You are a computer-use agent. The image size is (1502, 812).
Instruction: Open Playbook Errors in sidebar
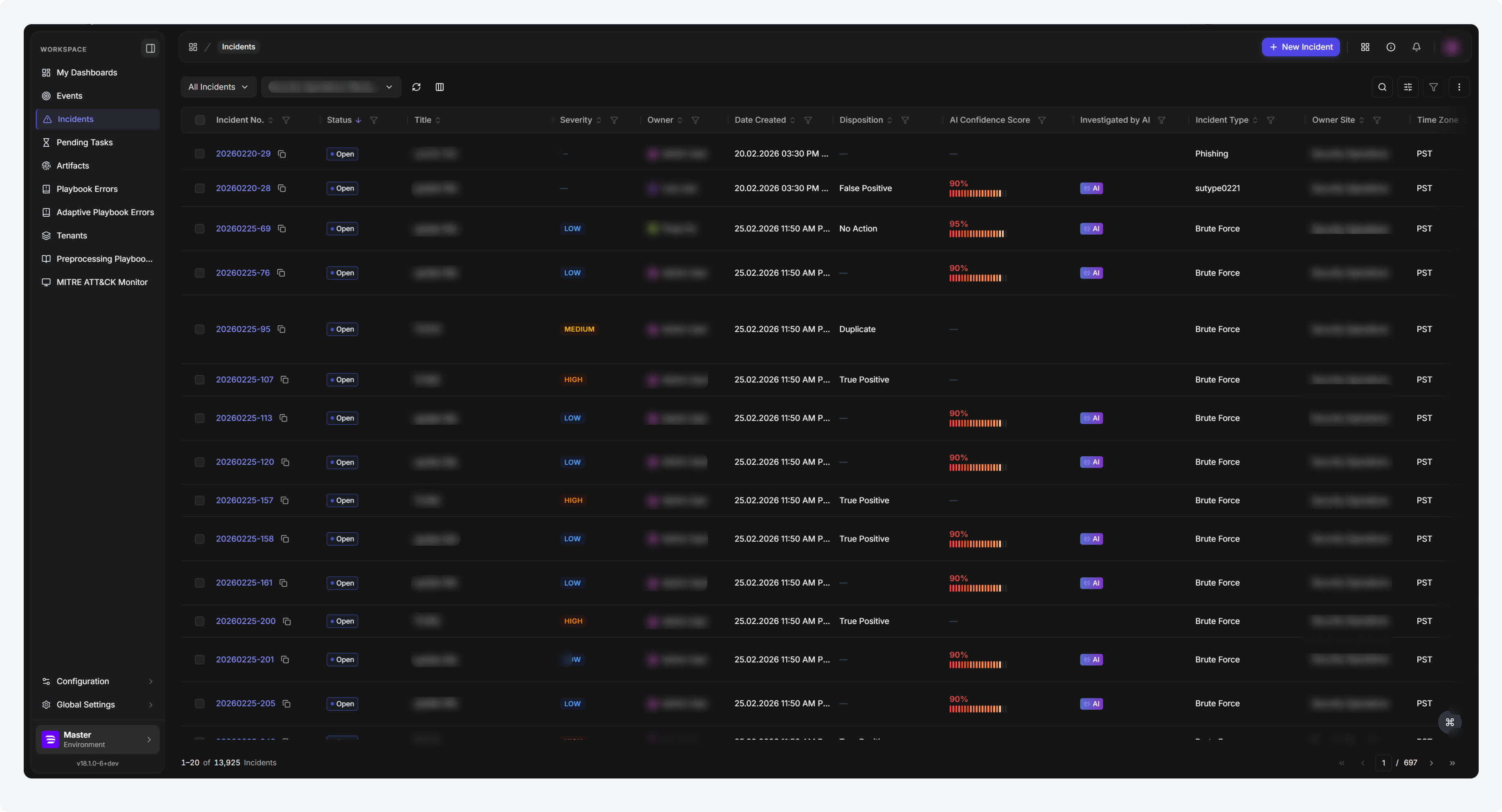coord(97,189)
